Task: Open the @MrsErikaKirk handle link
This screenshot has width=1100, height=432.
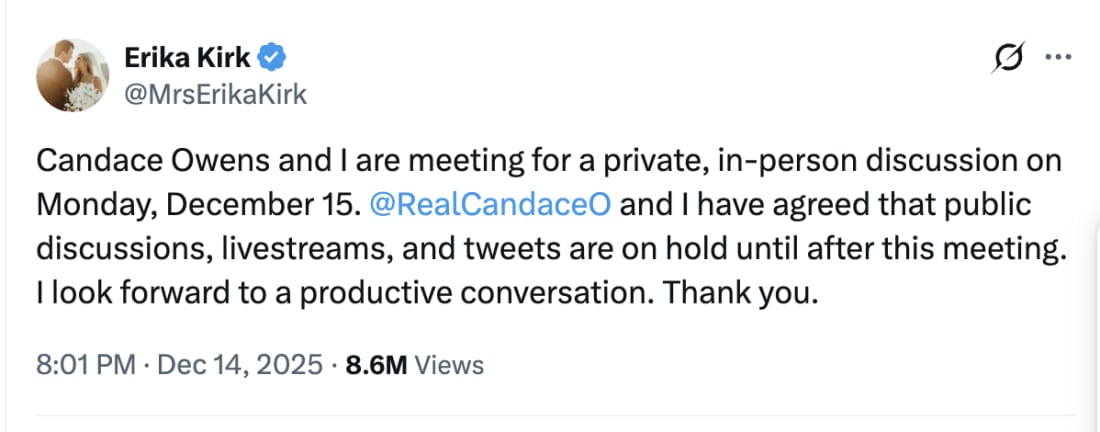Action: click(x=215, y=94)
